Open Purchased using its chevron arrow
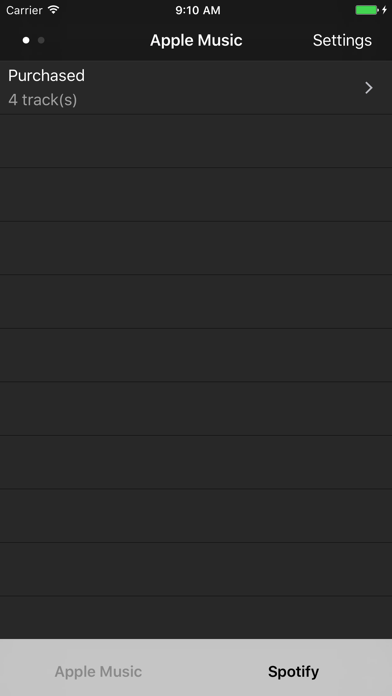The width and height of the screenshot is (392, 696). coord(368,88)
